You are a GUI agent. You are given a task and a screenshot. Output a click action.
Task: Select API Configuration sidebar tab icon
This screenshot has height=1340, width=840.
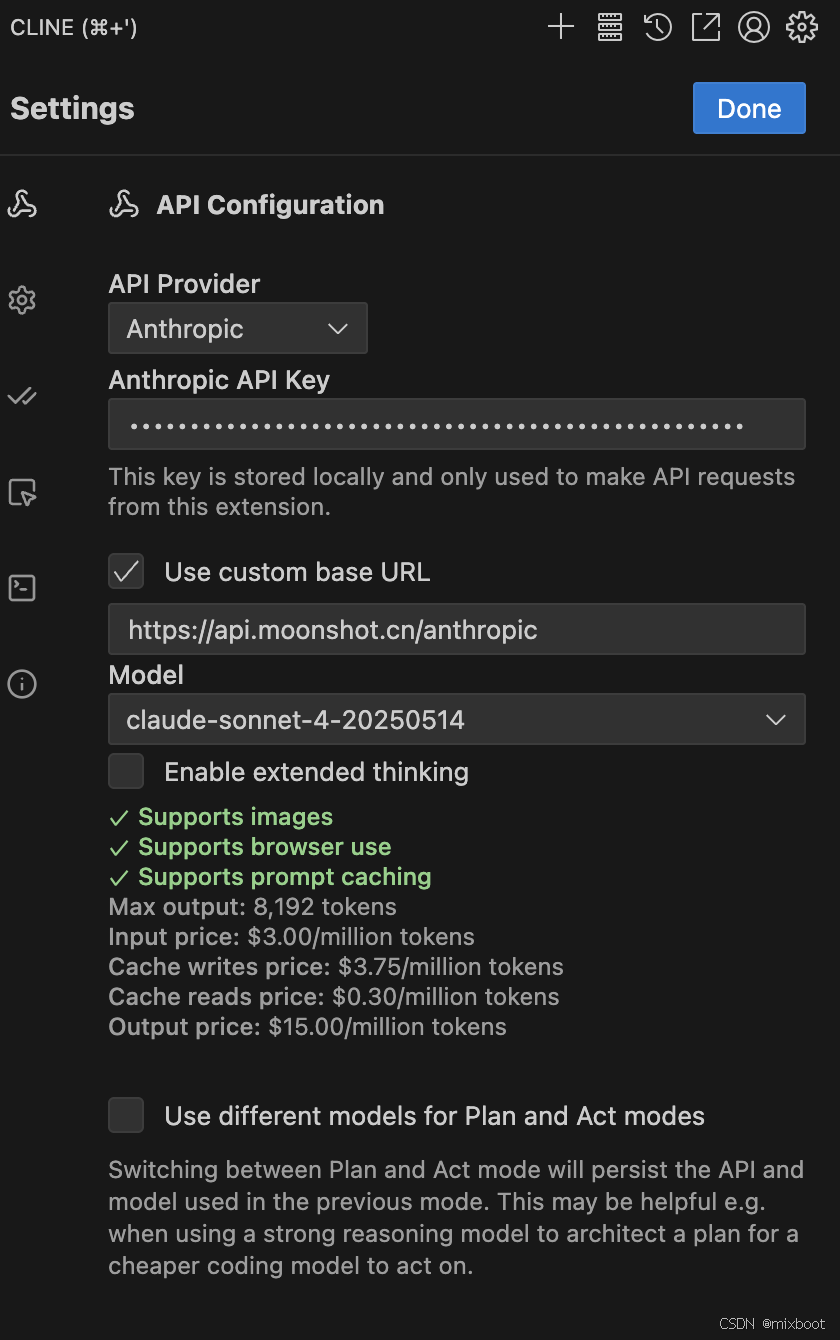22,204
